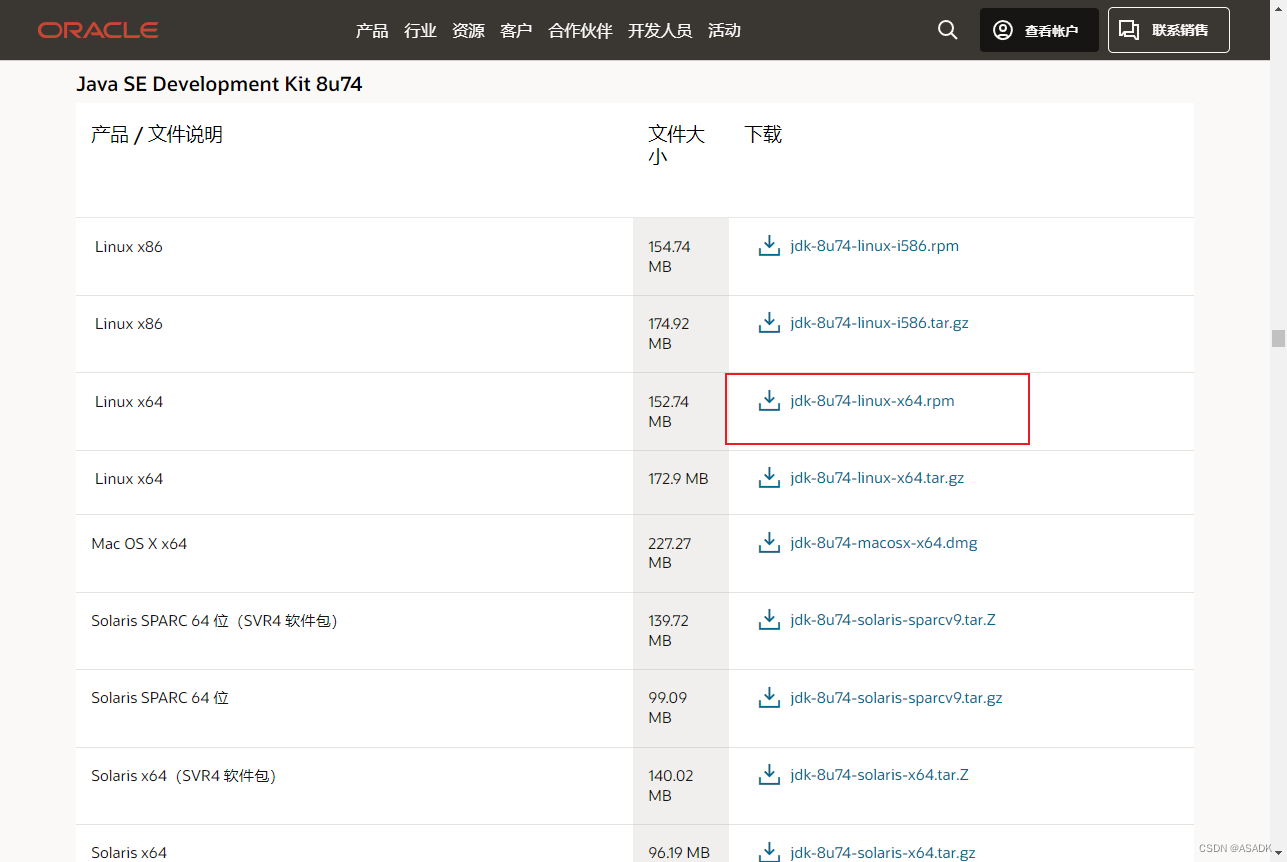Download jdk-8u74-linux-x64.tar.gz link
Image resolution: width=1287 pixels, height=862 pixels.
(877, 478)
